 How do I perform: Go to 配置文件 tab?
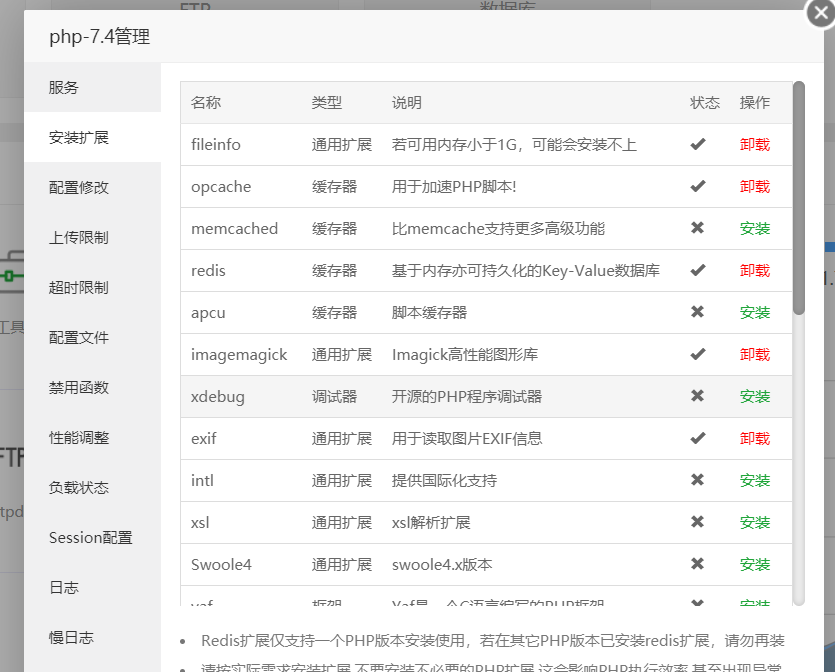(x=79, y=337)
